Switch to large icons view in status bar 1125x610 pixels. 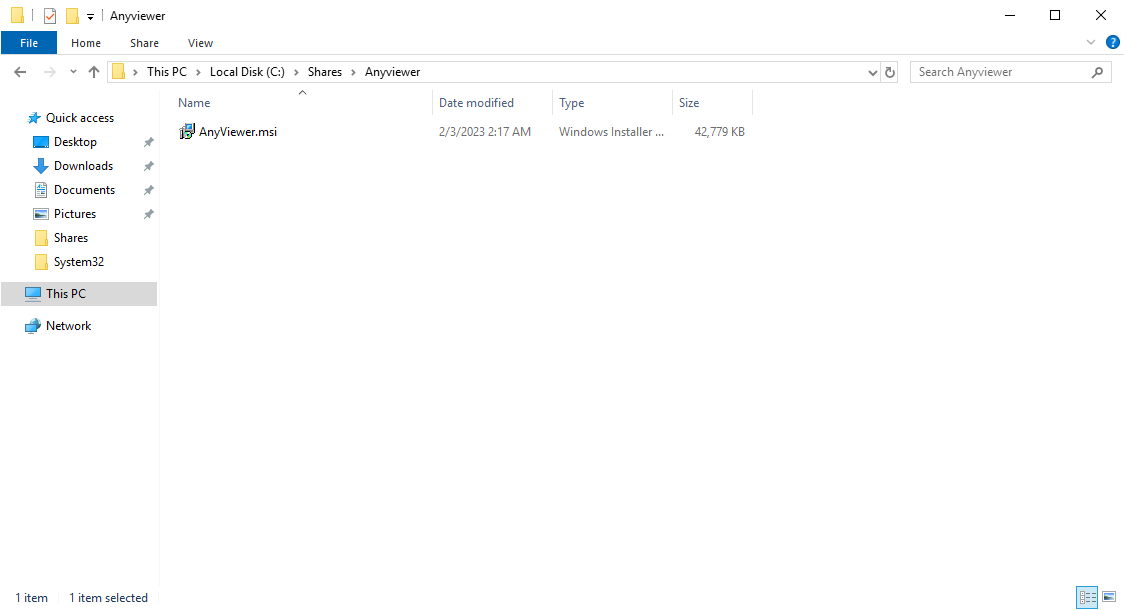[1109, 597]
